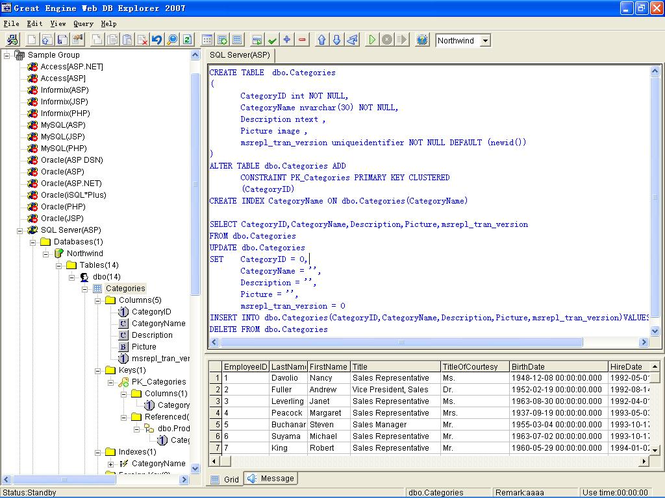665x498 pixels.
Task: Click the green Refresh toolbar icon
Action: [x=187, y=40]
